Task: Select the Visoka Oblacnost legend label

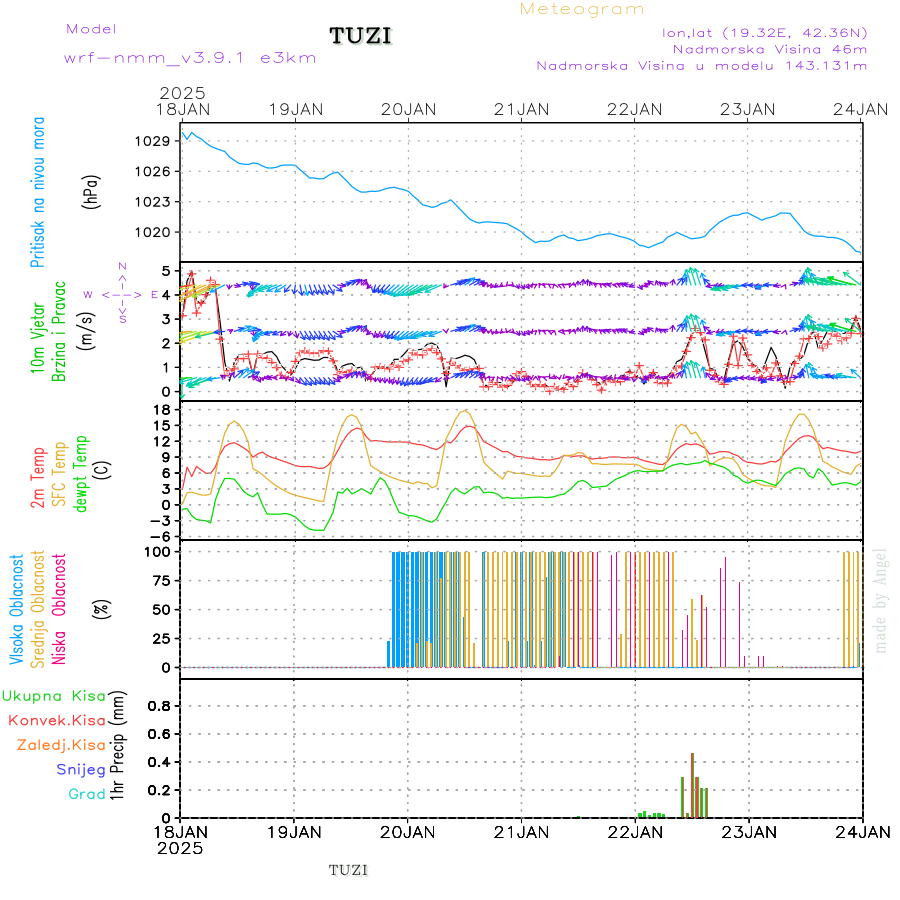Action: click(x=17, y=608)
